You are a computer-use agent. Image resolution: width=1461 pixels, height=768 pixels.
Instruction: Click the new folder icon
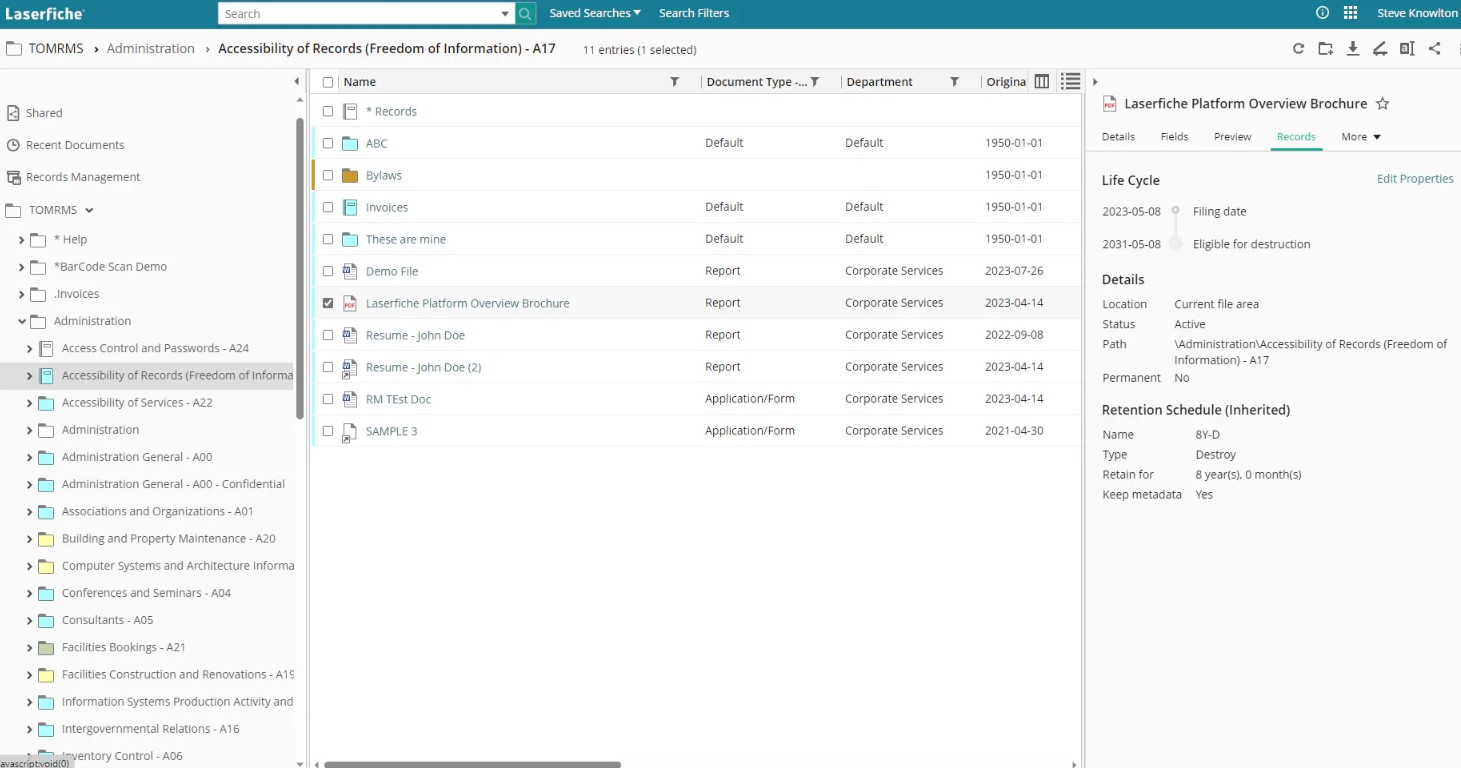click(x=1325, y=49)
